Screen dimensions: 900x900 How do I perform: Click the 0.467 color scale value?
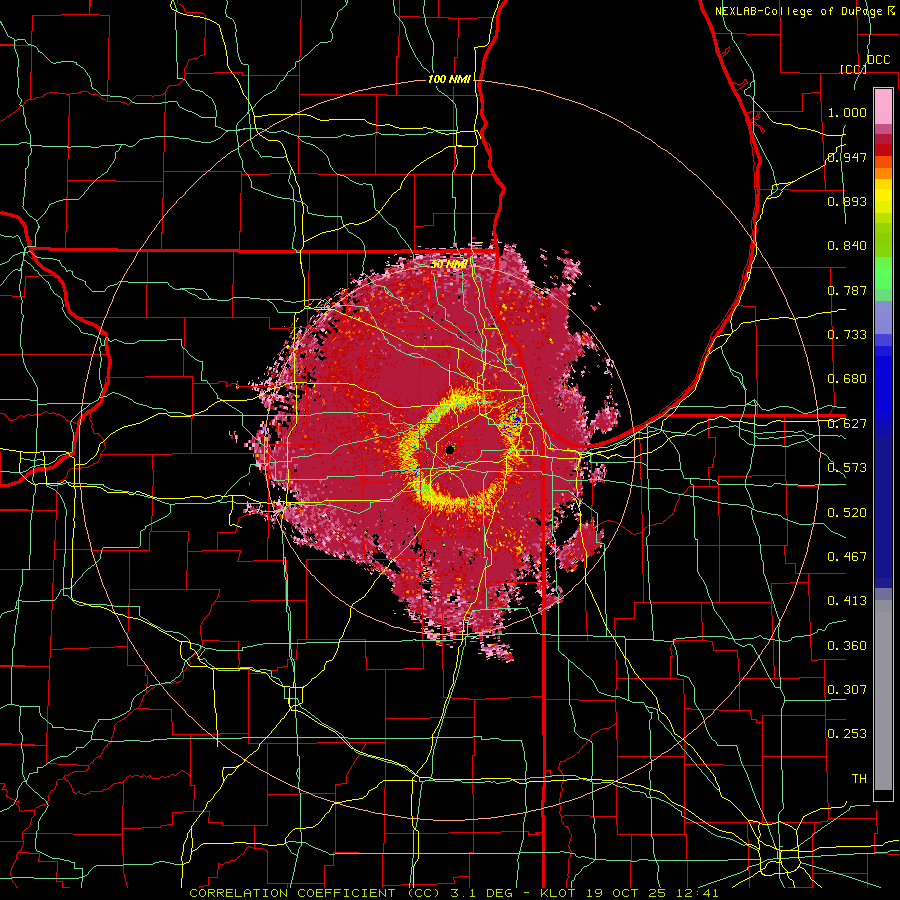coord(847,557)
